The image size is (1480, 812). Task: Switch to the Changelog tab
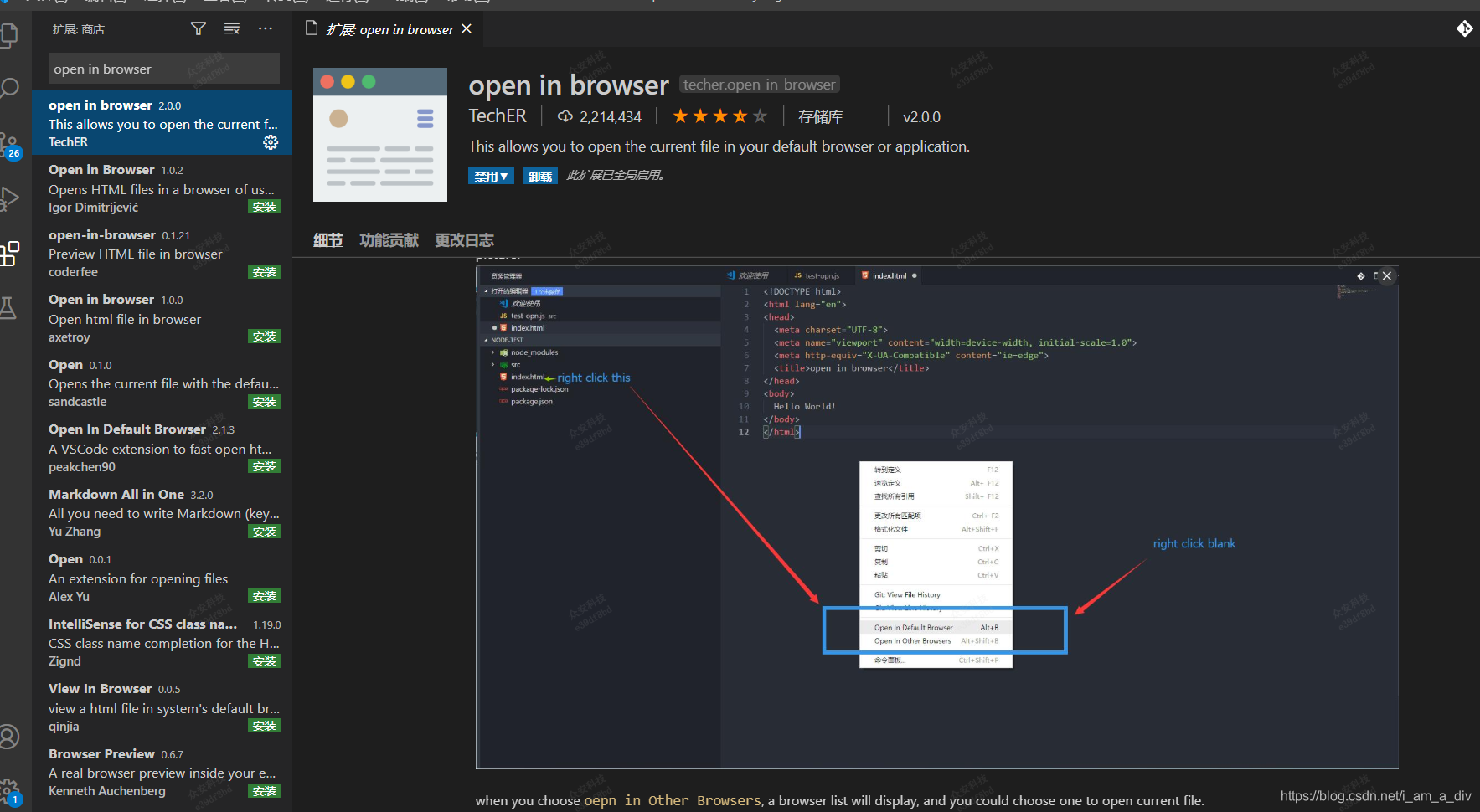(464, 240)
